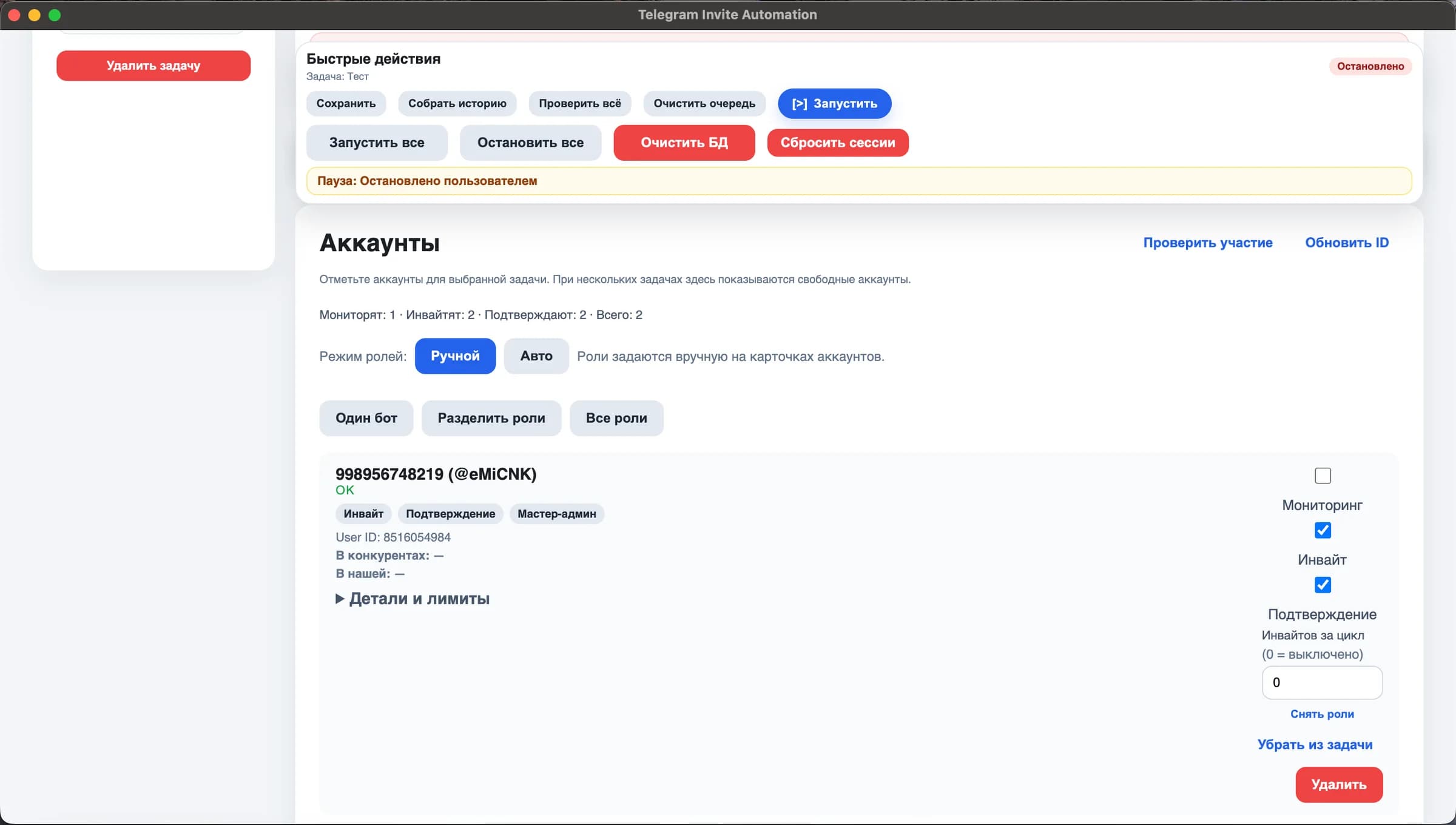This screenshot has width=1456, height=825.
Task: Click Сбросить сессии button
Action: [x=838, y=143]
